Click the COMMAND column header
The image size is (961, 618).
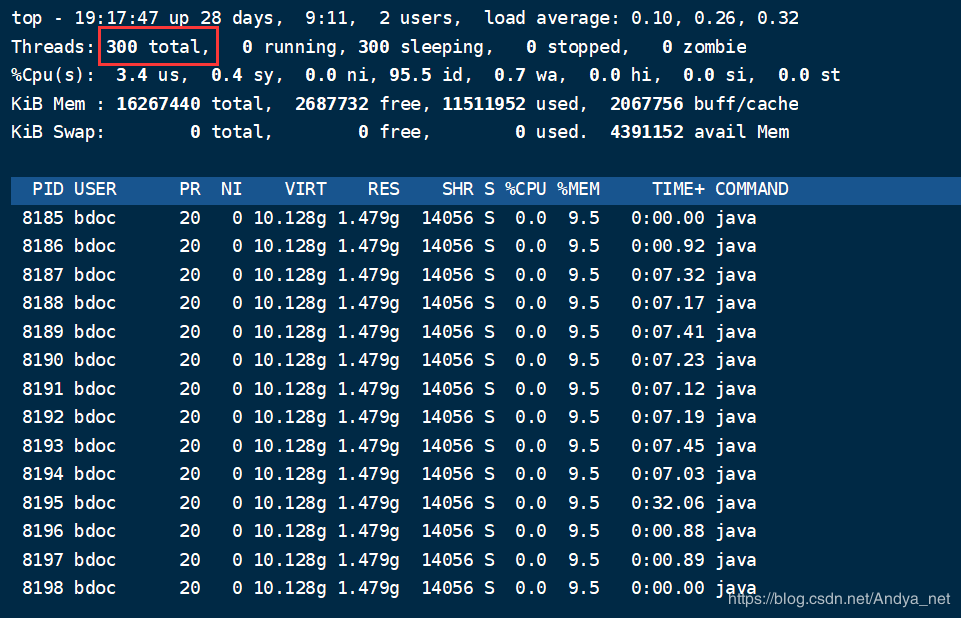[x=752, y=189]
